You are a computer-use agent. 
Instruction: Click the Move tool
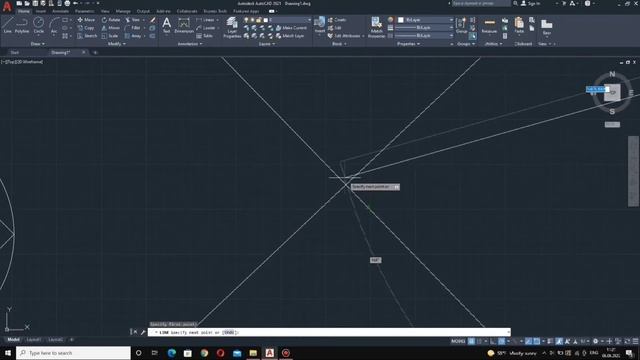86,20
